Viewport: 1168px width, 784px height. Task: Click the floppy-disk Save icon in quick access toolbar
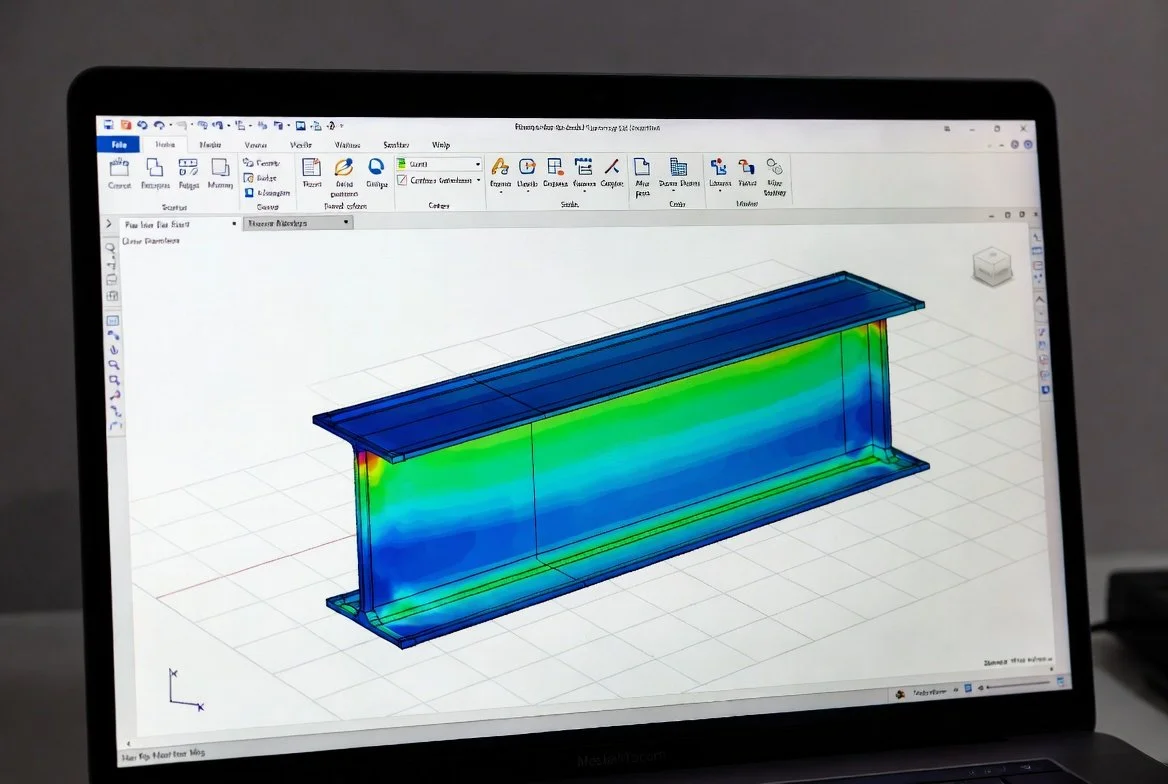(x=109, y=124)
